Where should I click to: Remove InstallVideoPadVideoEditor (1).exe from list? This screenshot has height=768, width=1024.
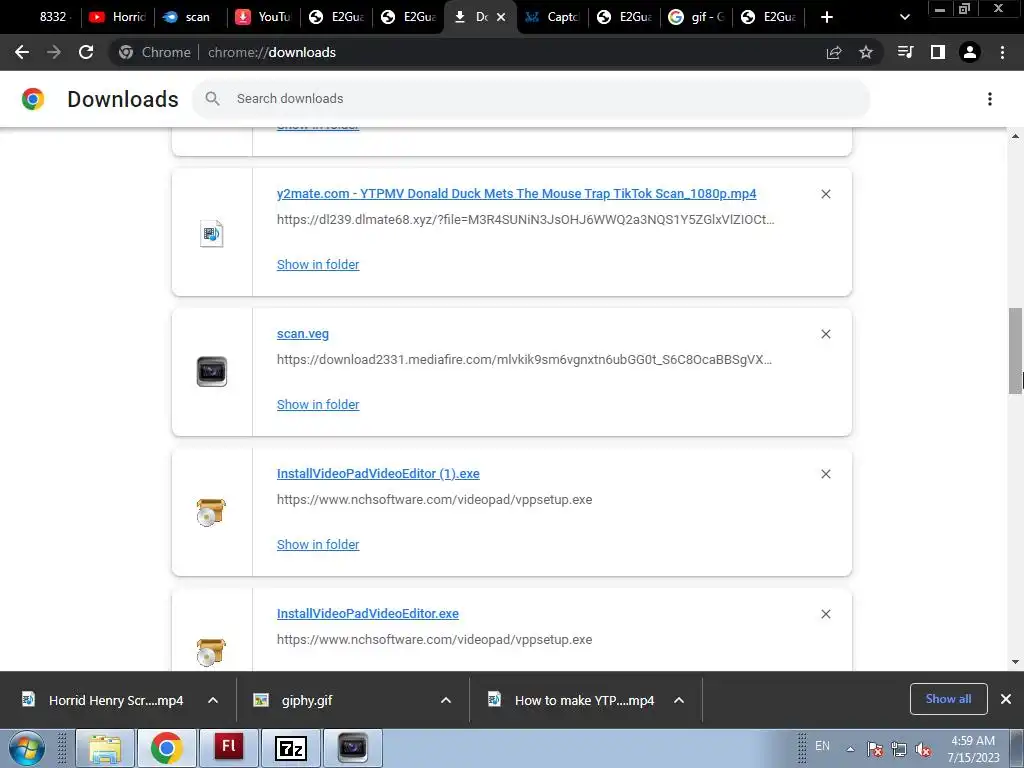[825, 474]
